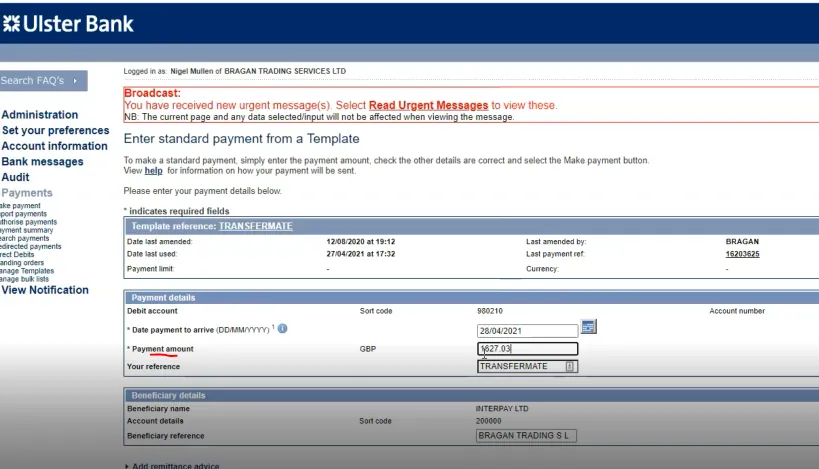
Task: Click the blue info icon beside arrival date
Action: pyautogui.click(x=282, y=329)
